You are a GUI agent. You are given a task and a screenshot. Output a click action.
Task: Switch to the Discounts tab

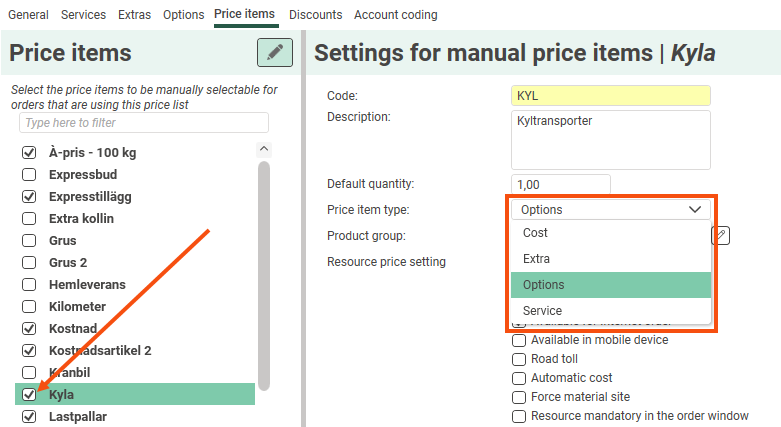pos(315,15)
